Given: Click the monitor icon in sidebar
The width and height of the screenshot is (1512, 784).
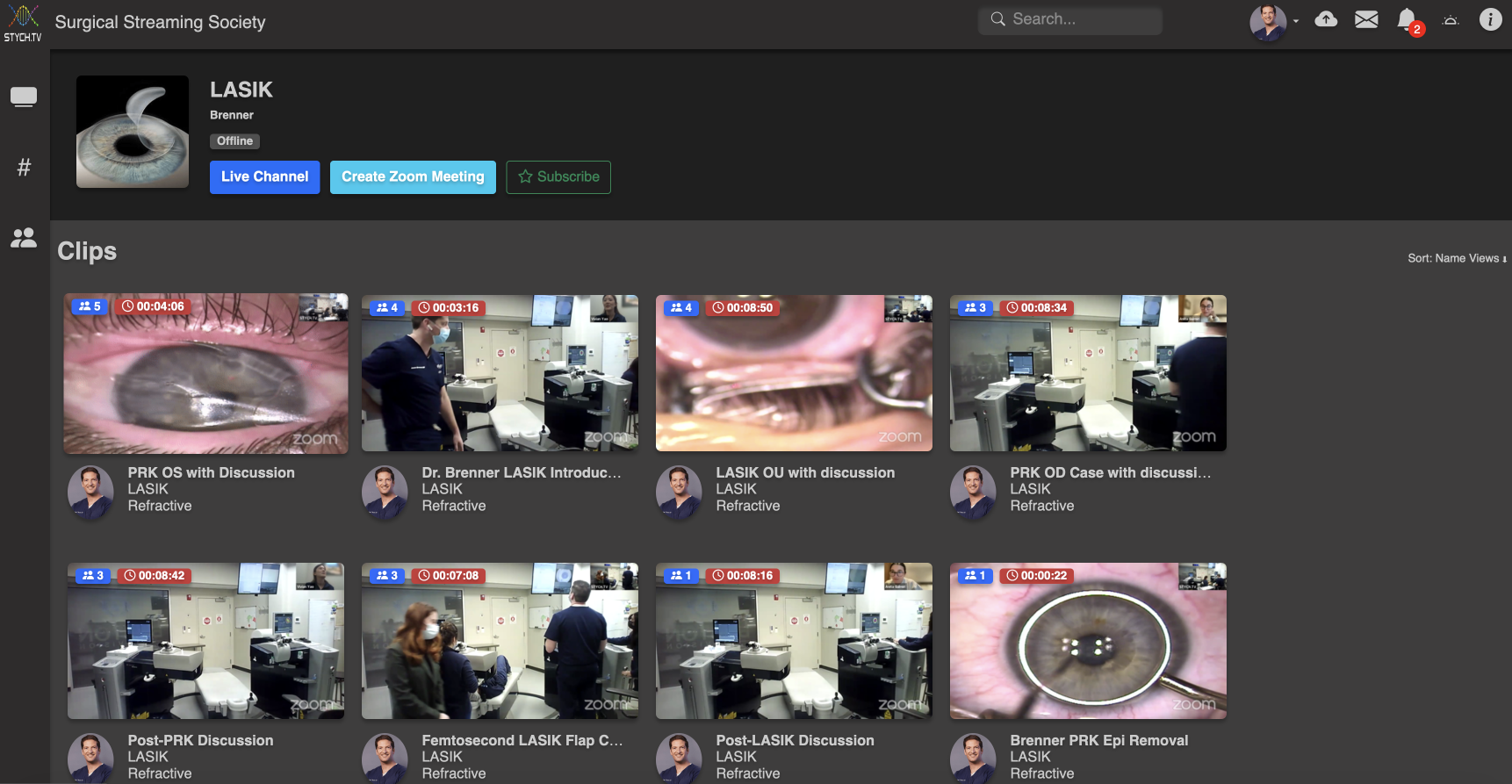Looking at the screenshot, I should [x=24, y=97].
